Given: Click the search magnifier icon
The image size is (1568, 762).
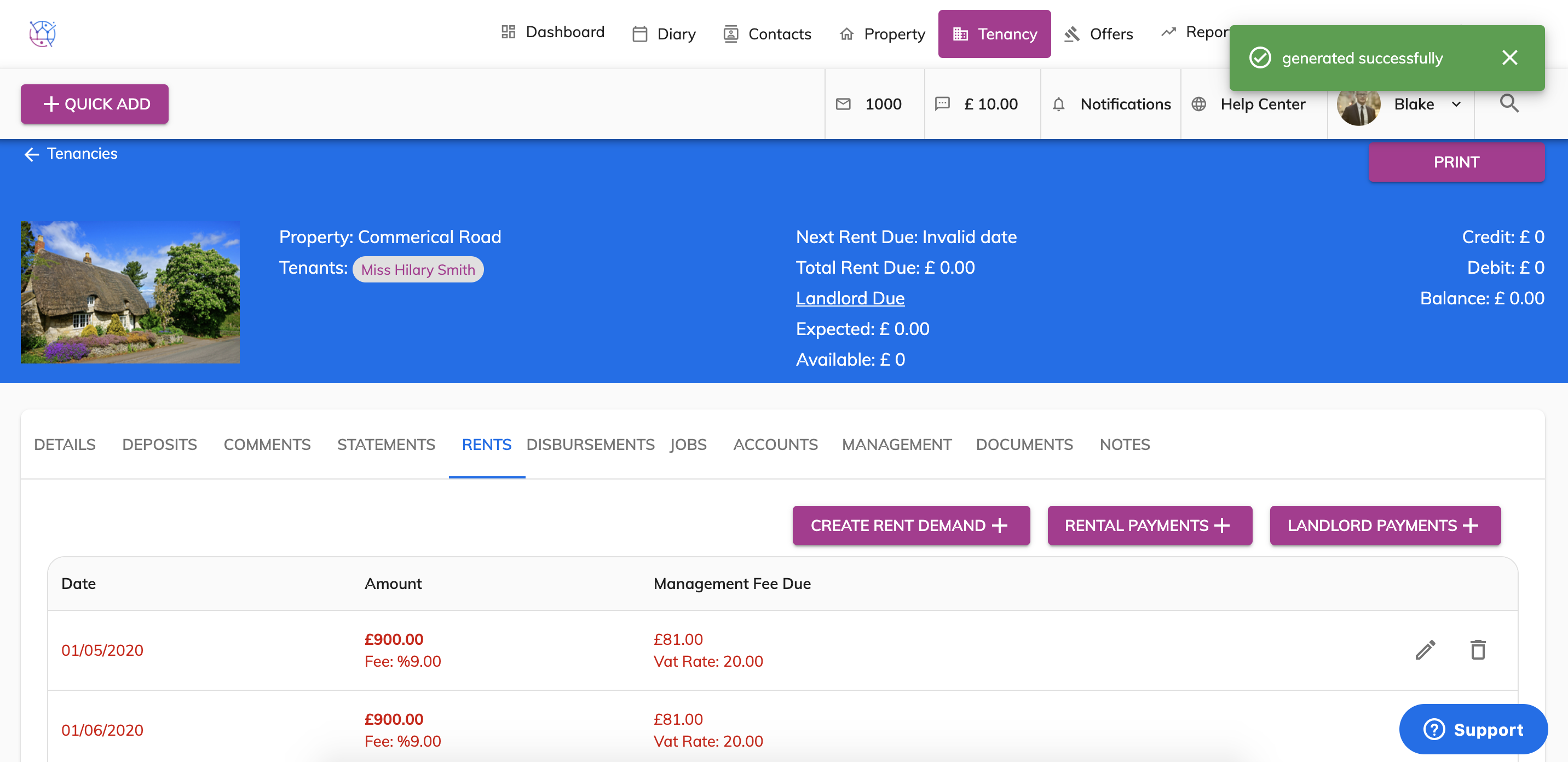Looking at the screenshot, I should coord(1509,103).
